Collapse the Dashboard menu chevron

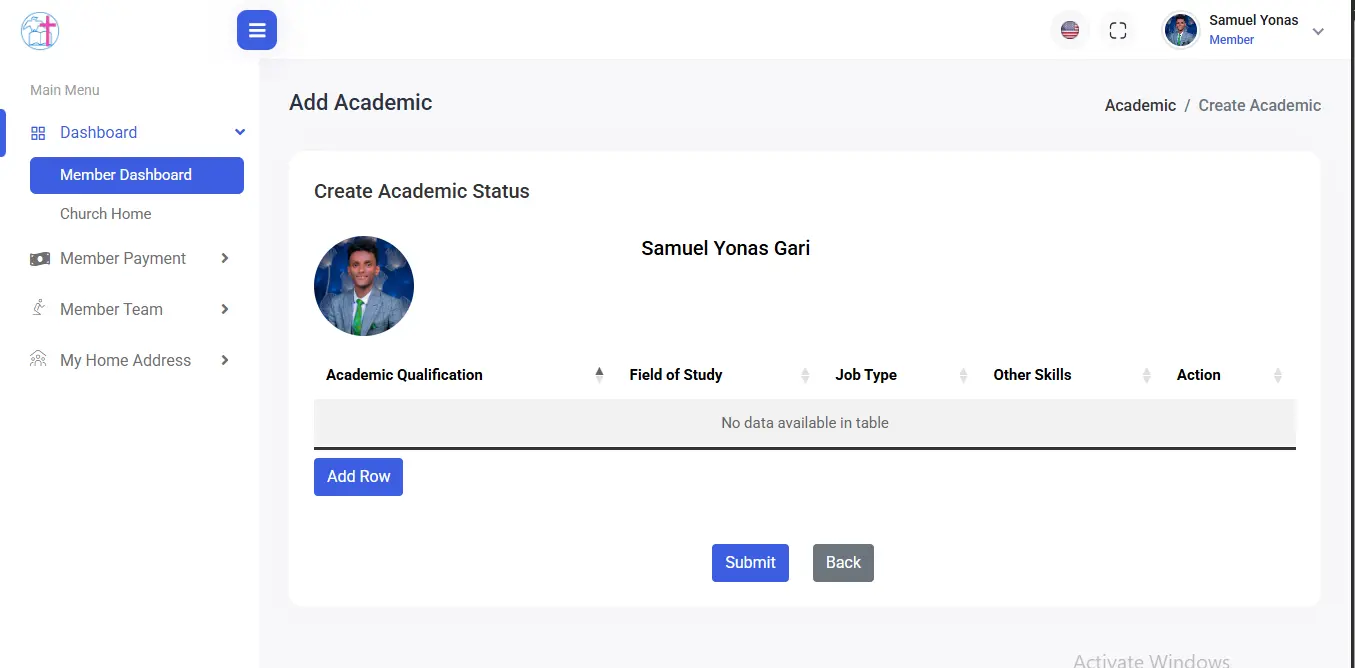pos(240,132)
